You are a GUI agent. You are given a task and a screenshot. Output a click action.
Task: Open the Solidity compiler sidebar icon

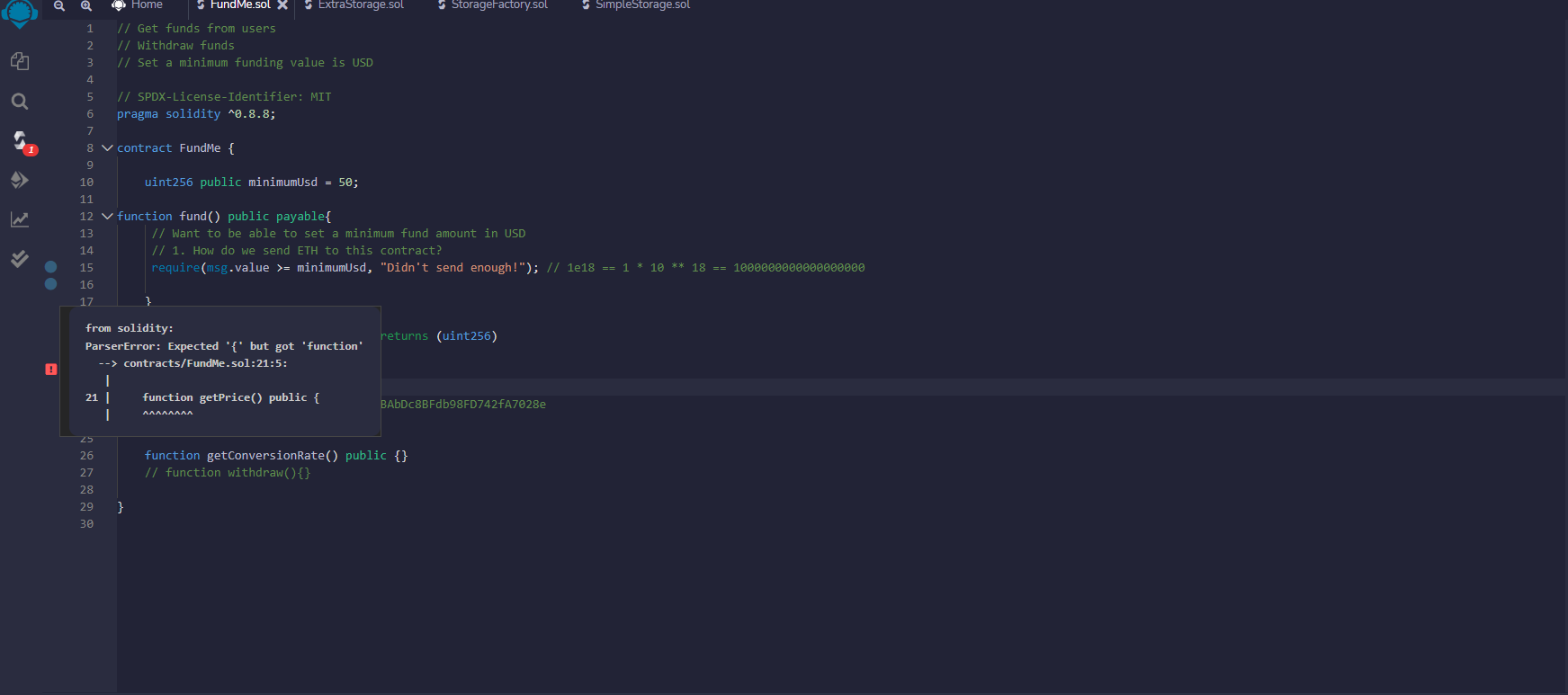(20, 140)
